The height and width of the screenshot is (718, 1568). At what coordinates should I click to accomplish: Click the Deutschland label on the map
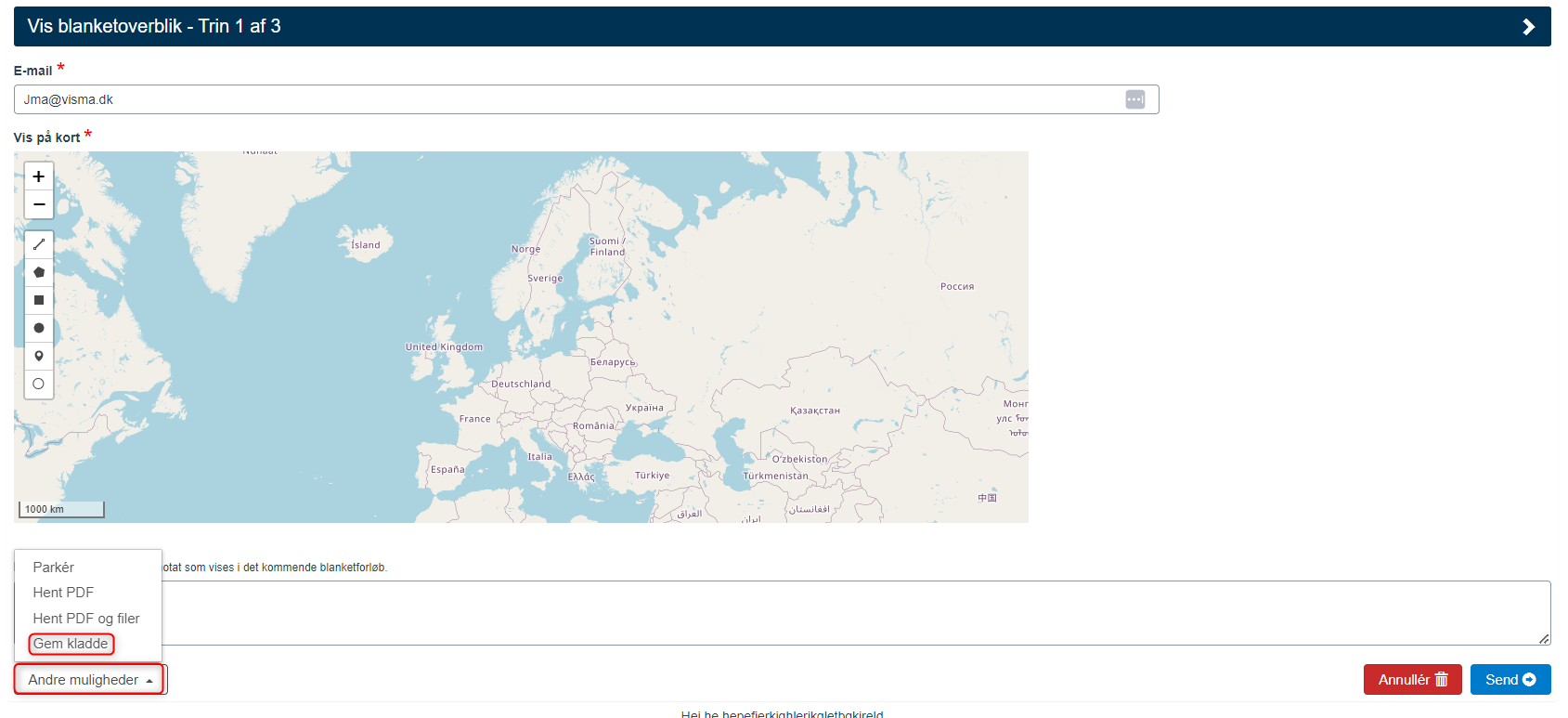tap(521, 384)
